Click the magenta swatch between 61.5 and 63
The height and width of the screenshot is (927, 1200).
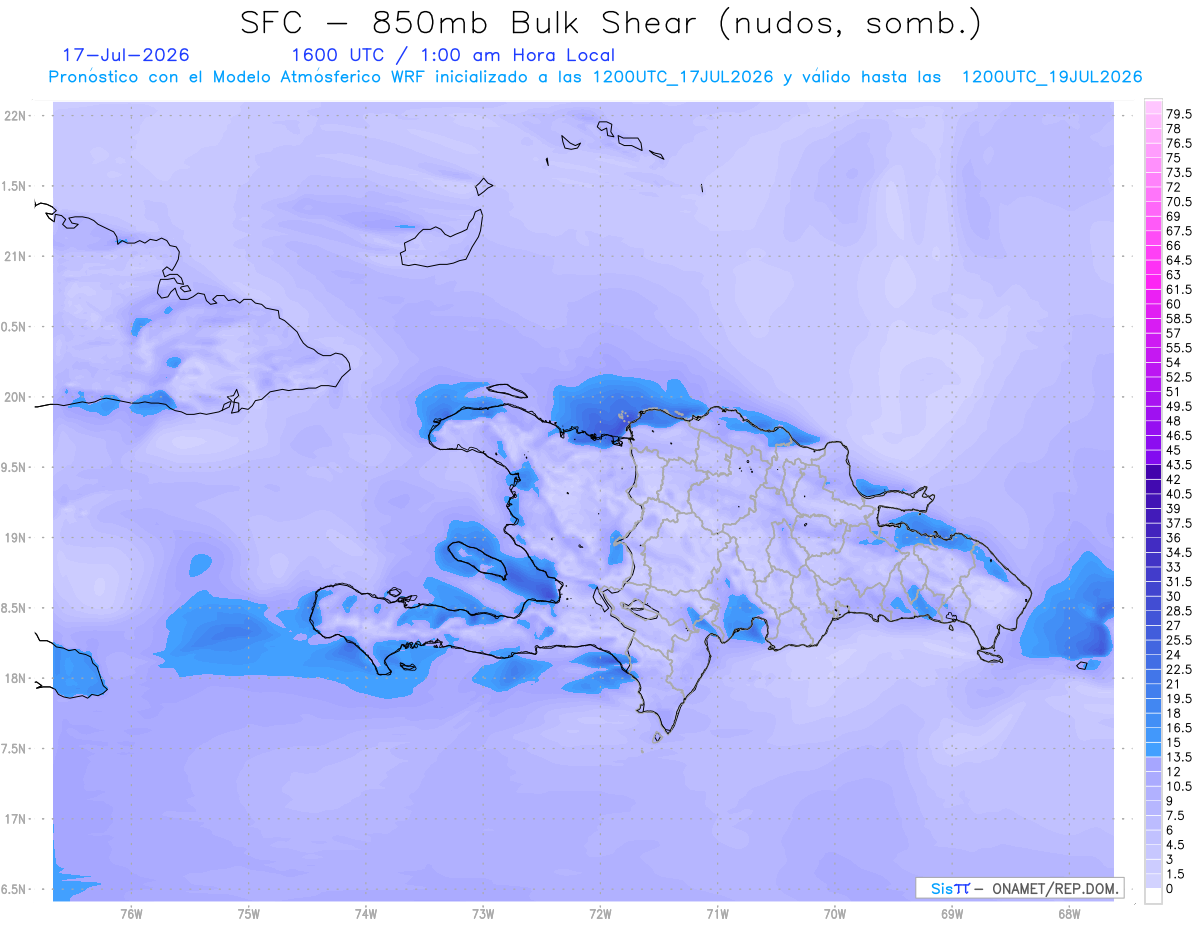[x=1153, y=282]
